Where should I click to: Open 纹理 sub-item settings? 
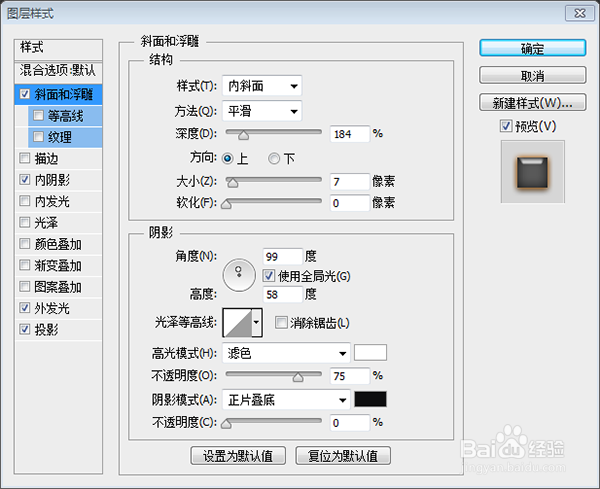pos(60,137)
